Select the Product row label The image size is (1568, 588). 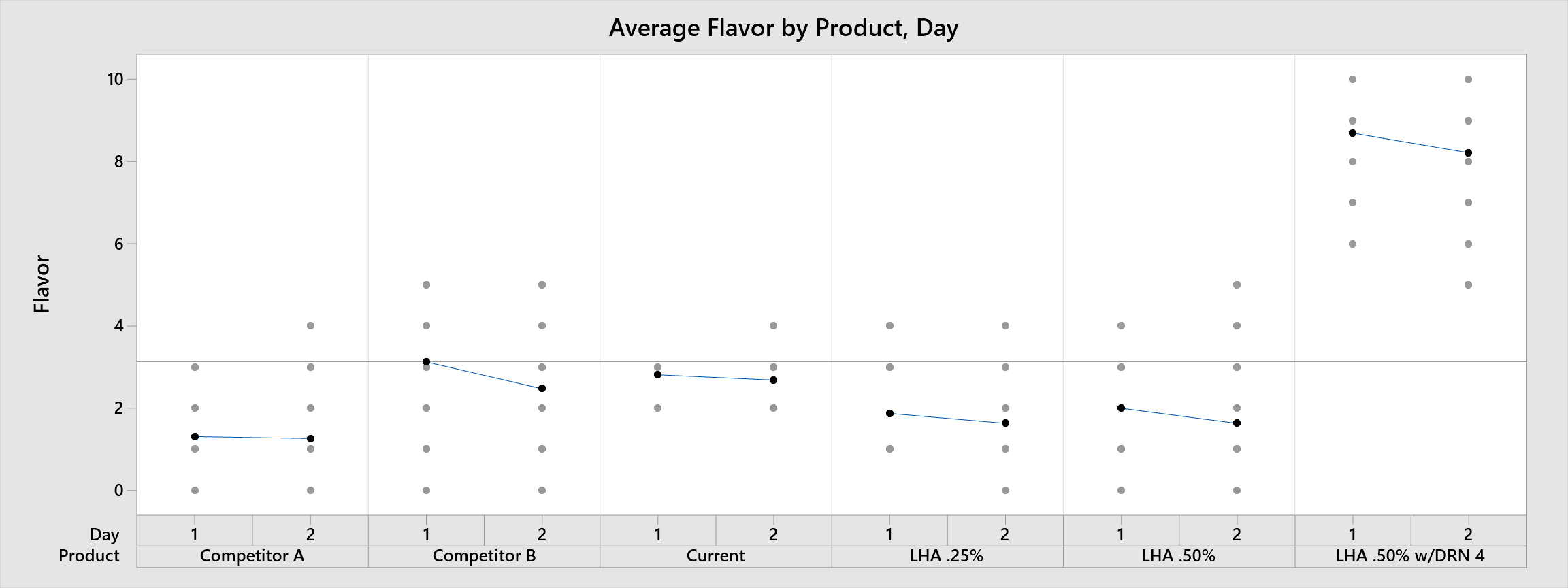point(88,556)
